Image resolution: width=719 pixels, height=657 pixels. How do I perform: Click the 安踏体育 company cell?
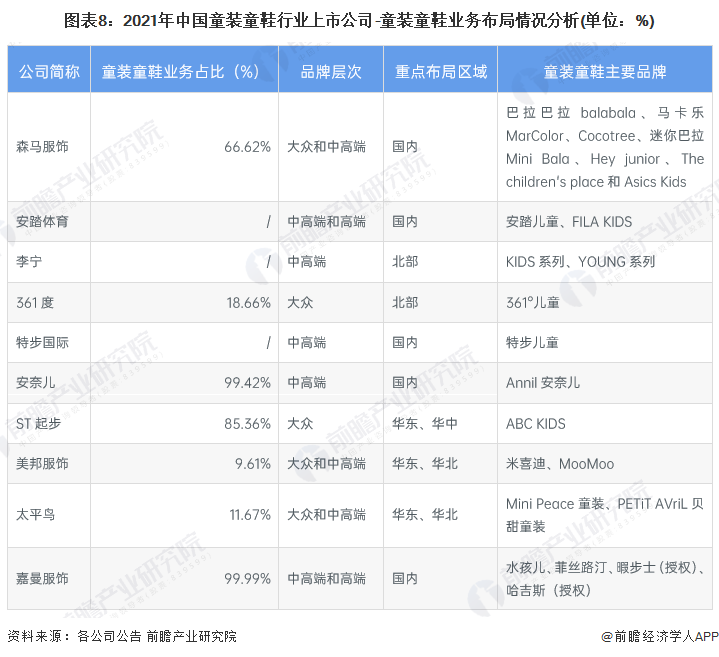point(49,221)
